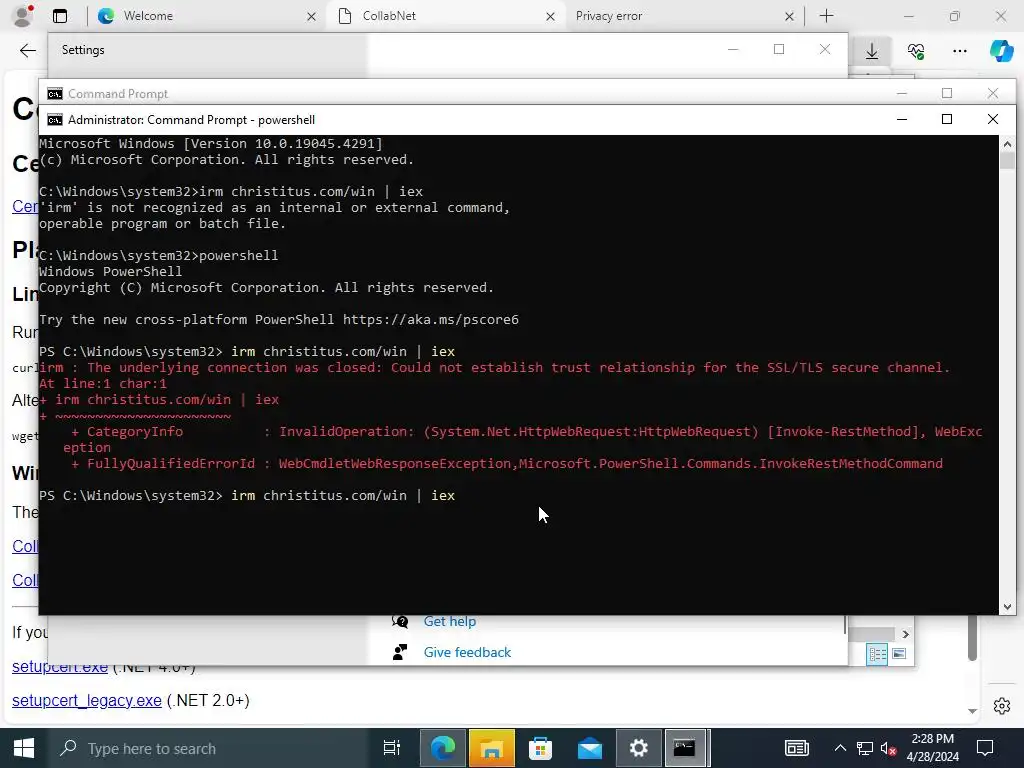
Task: Open Microsoft Store from taskbar
Action: 540,748
